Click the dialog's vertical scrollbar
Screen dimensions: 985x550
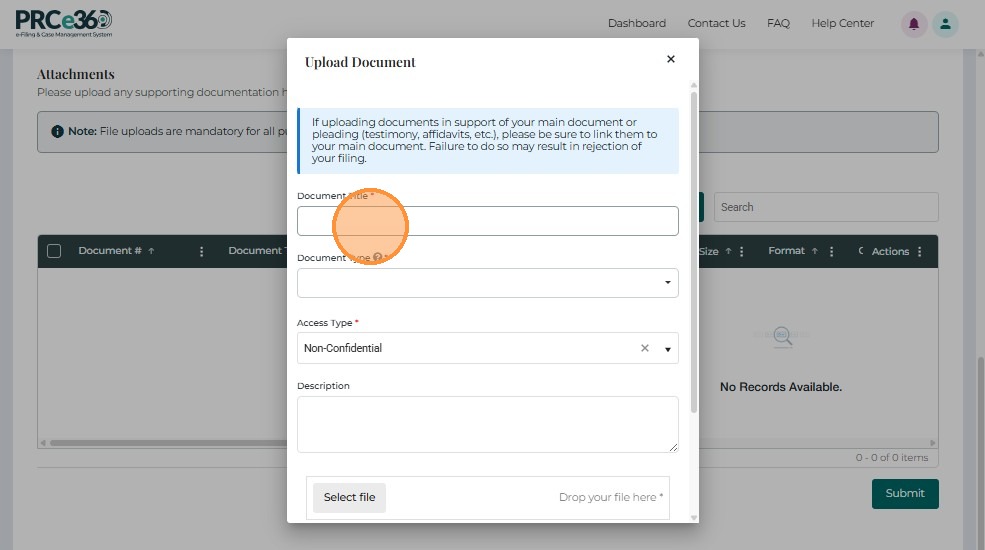(694, 251)
